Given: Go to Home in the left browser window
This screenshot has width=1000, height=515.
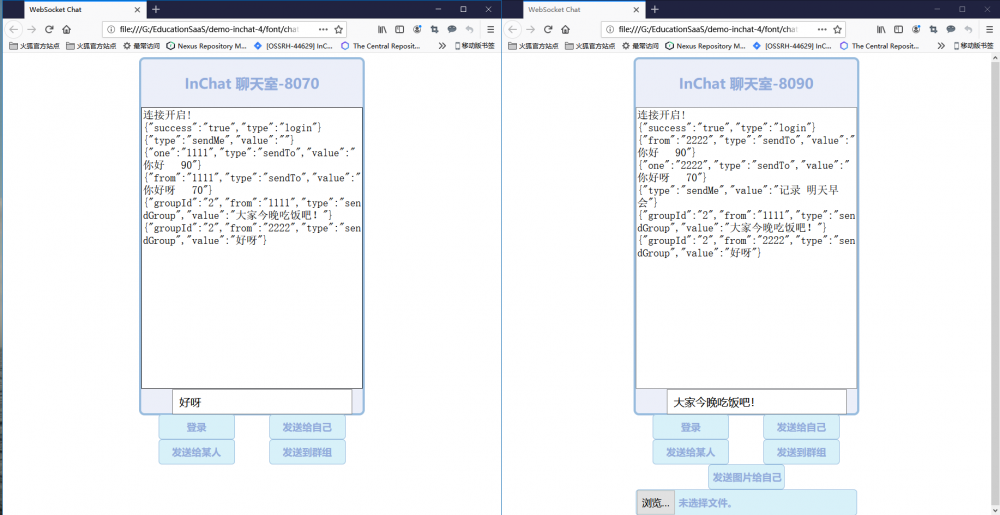Looking at the screenshot, I should coord(66,29).
